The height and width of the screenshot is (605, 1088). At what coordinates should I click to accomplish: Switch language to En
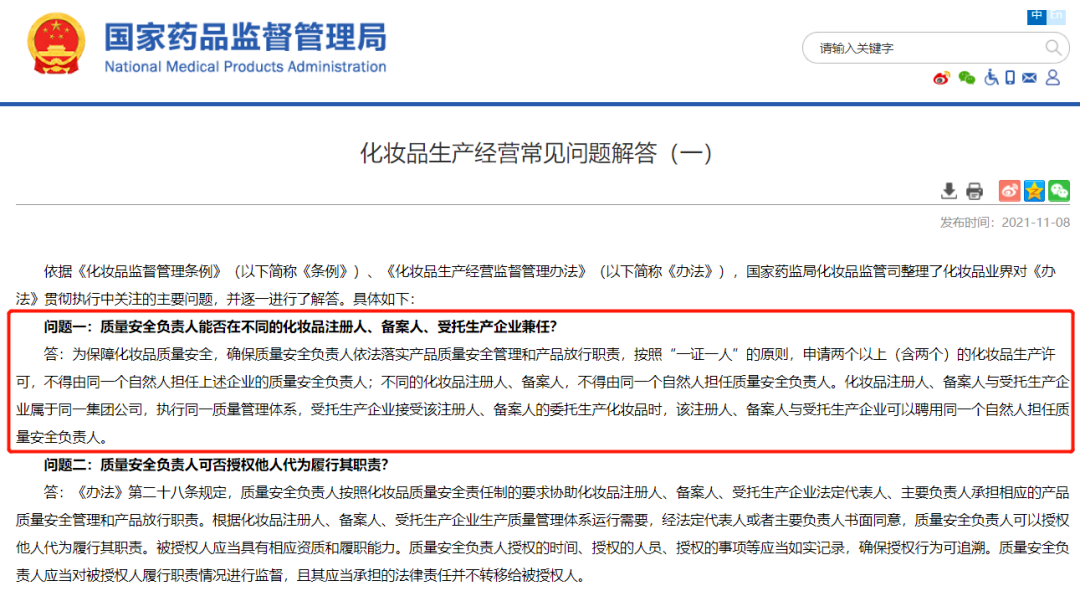(1057, 16)
